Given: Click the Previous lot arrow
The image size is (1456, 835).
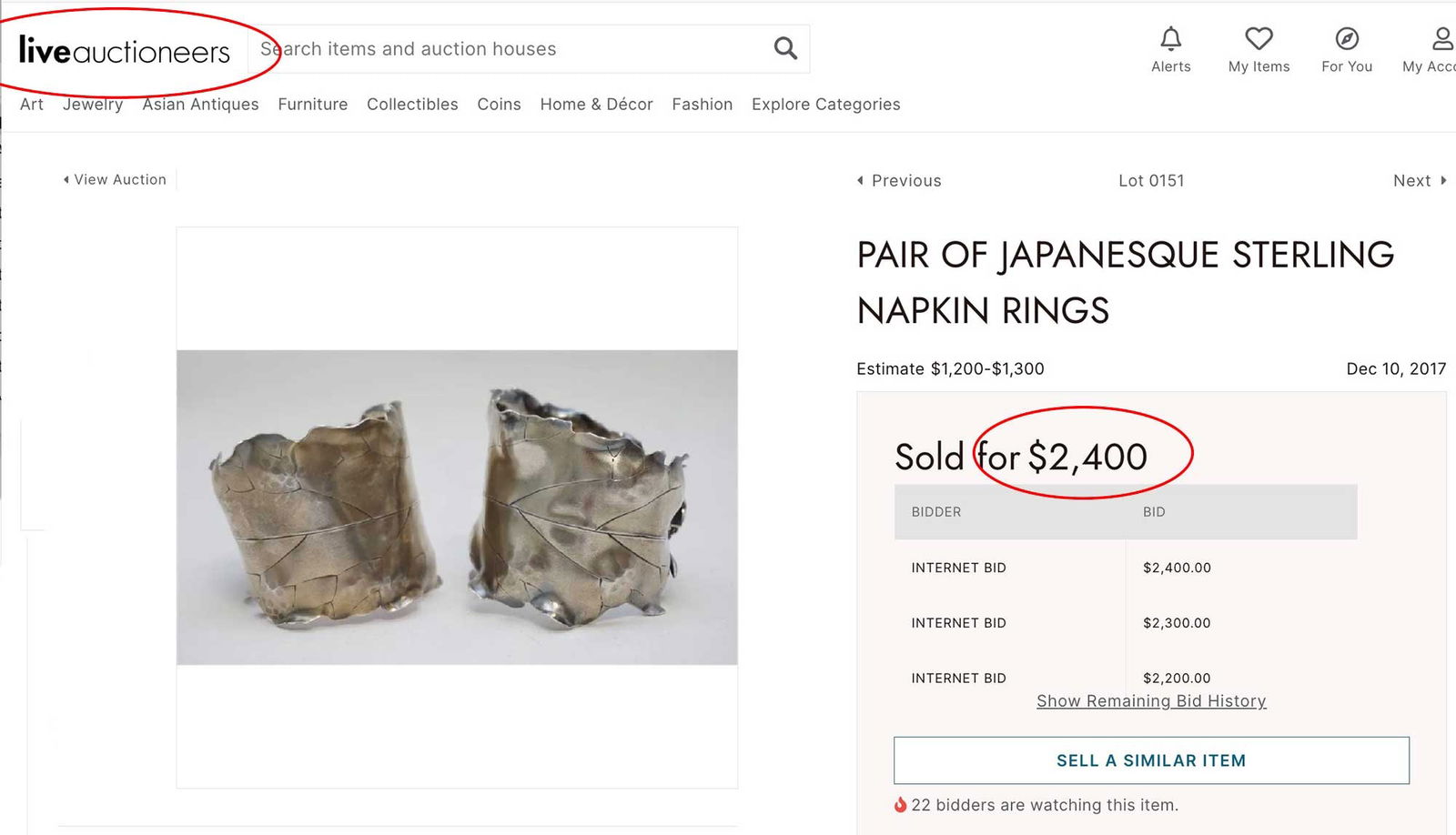Looking at the screenshot, I should pyautogui.click(x=860, y=180).
